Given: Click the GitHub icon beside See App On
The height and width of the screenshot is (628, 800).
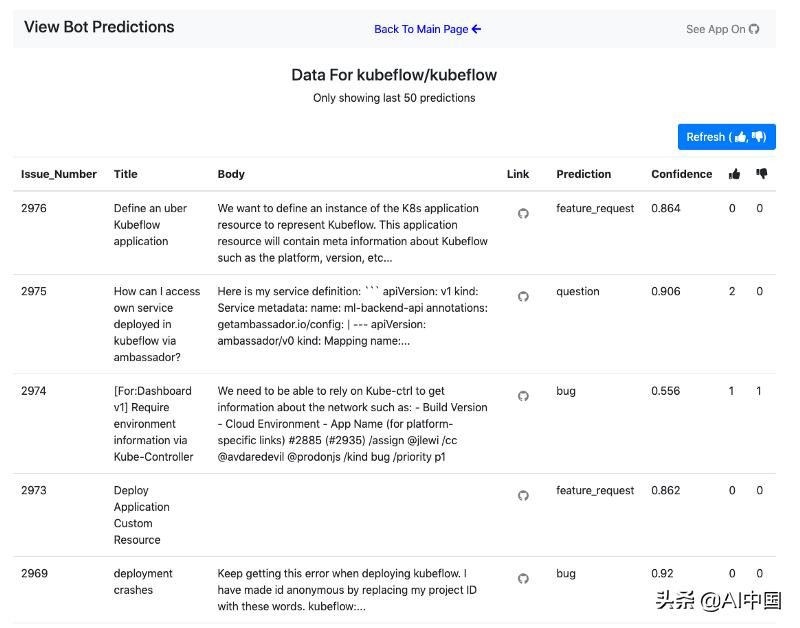Looking at the screenshot, I should pyautogui.click(x=754, y=29).
